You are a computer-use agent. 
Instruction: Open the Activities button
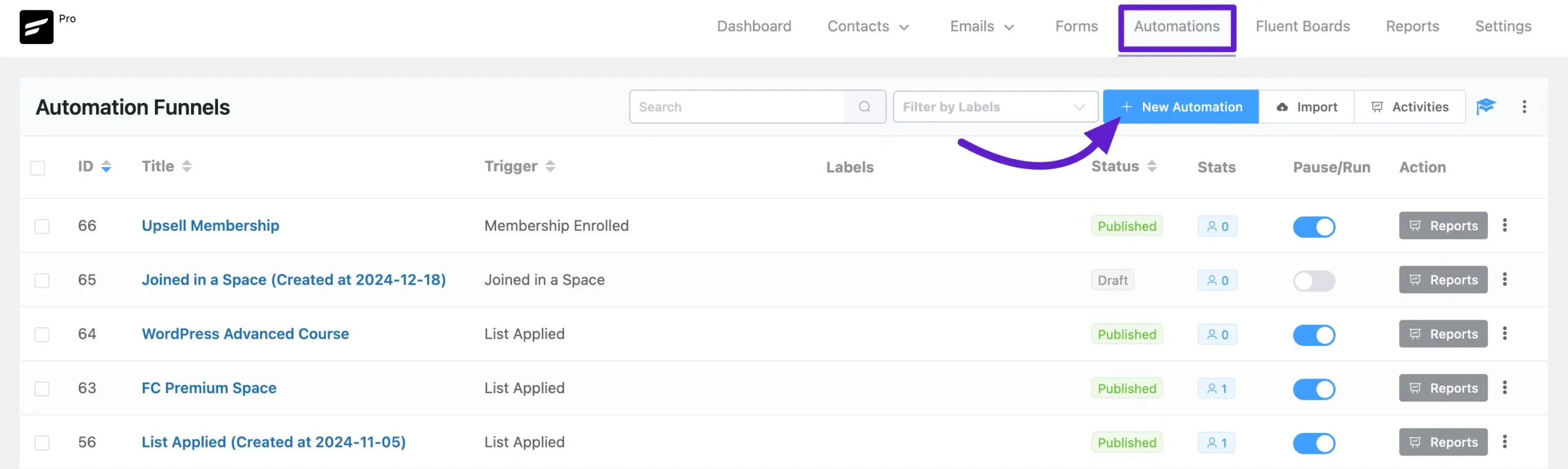[1409, 107]
